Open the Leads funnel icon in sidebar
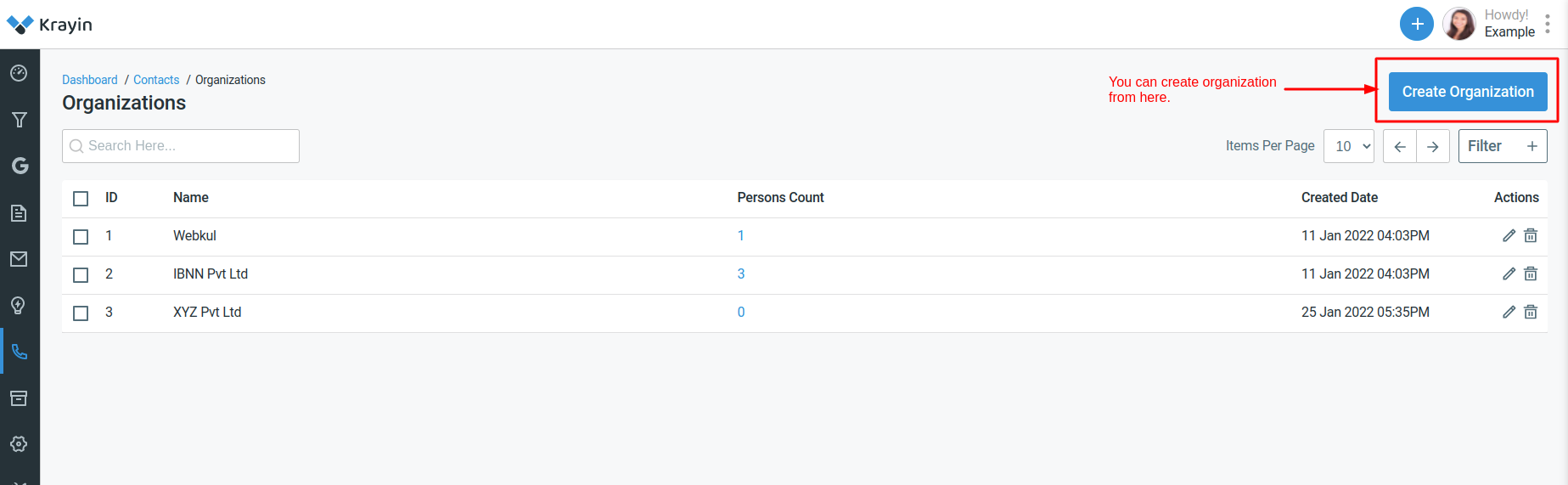Screen dimensions: 1568x485 click(19, 120)
